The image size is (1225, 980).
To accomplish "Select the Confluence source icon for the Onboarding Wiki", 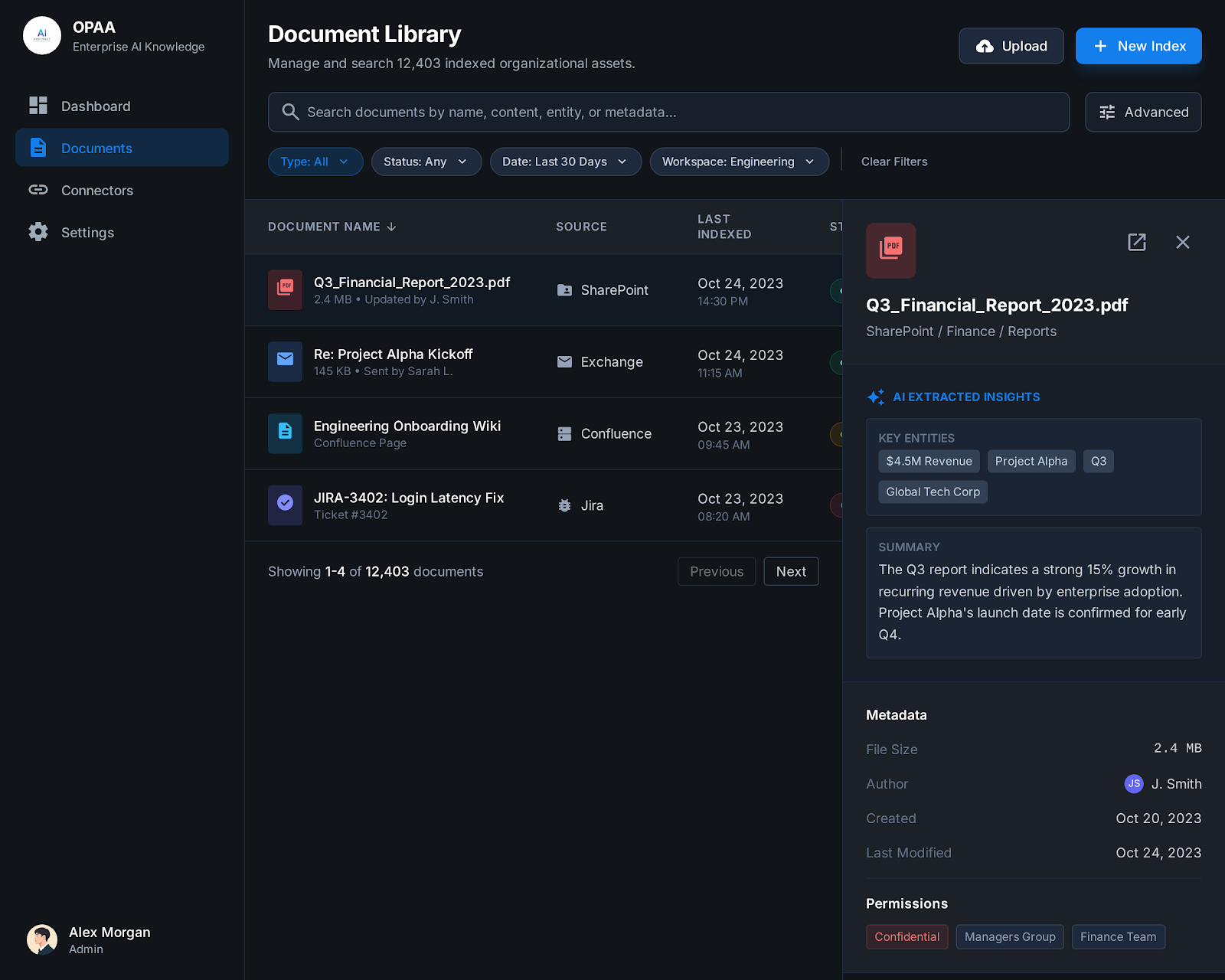I will [x=564, y=433].
